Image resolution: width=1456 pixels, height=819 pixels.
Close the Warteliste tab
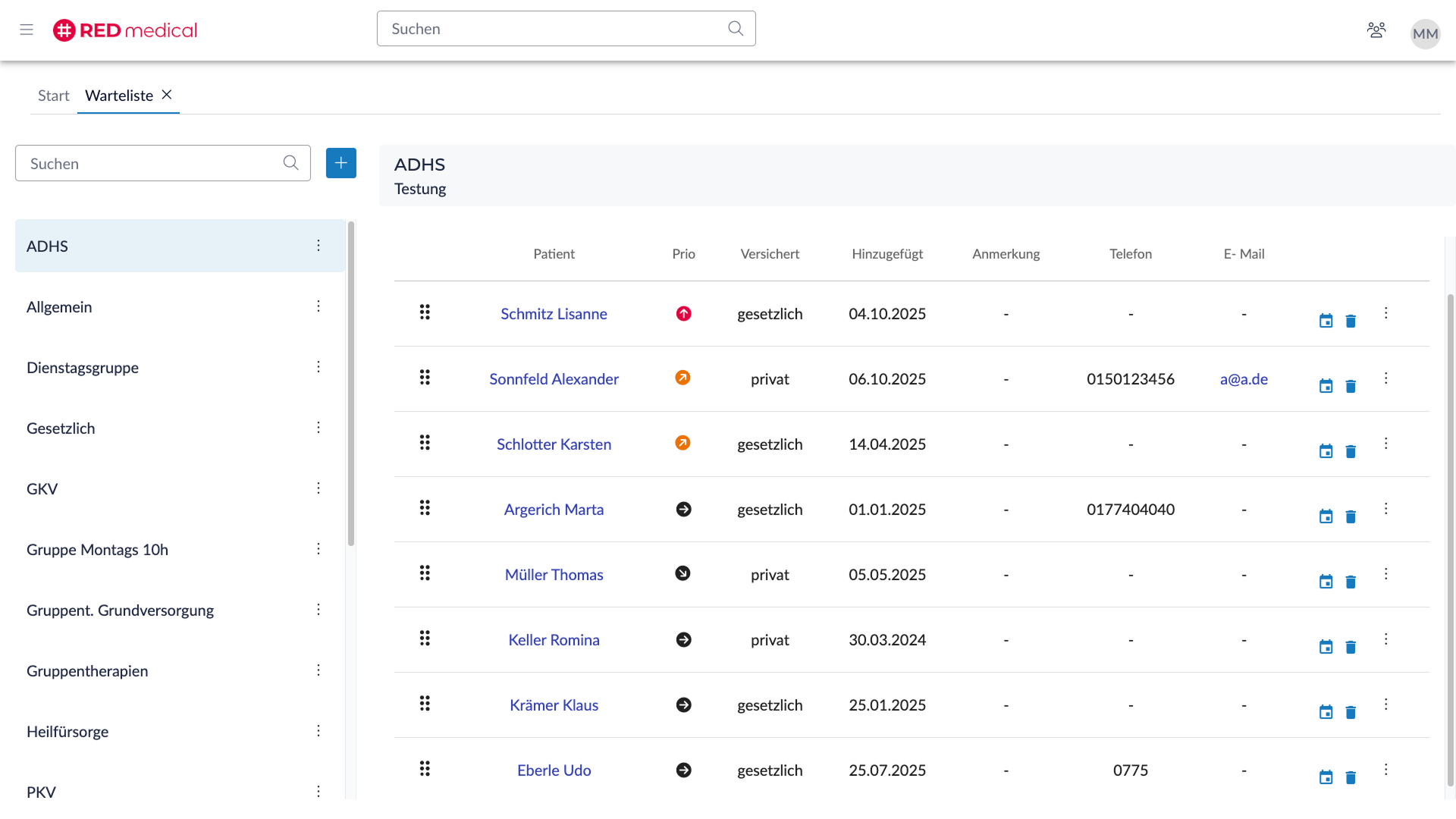pos(167,95)
